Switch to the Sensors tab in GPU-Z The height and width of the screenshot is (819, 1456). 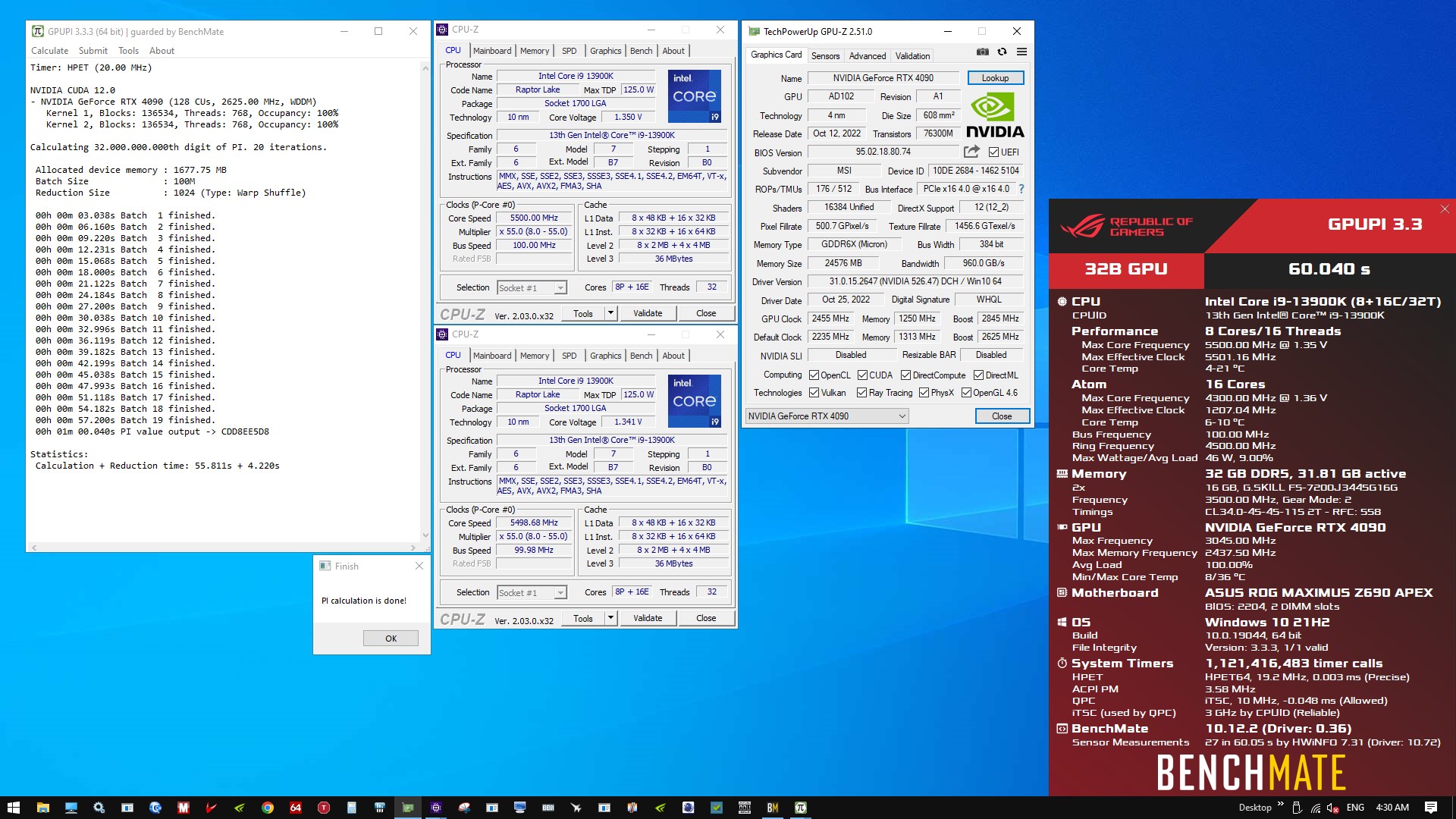825,56
